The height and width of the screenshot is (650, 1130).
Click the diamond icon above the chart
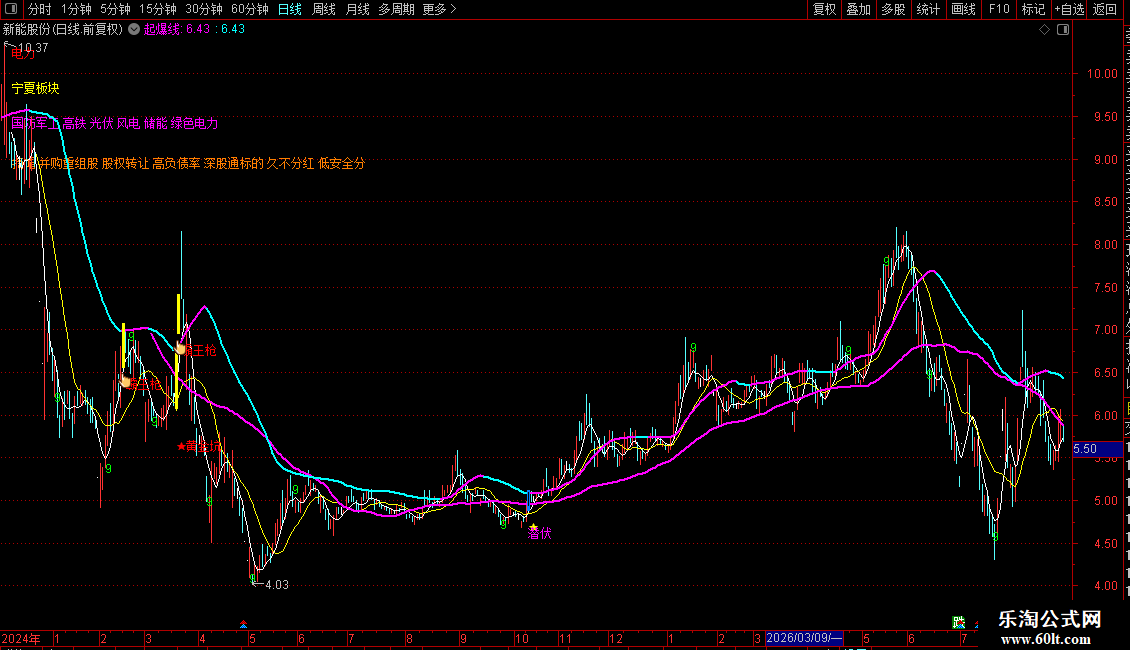[1044, 30]
